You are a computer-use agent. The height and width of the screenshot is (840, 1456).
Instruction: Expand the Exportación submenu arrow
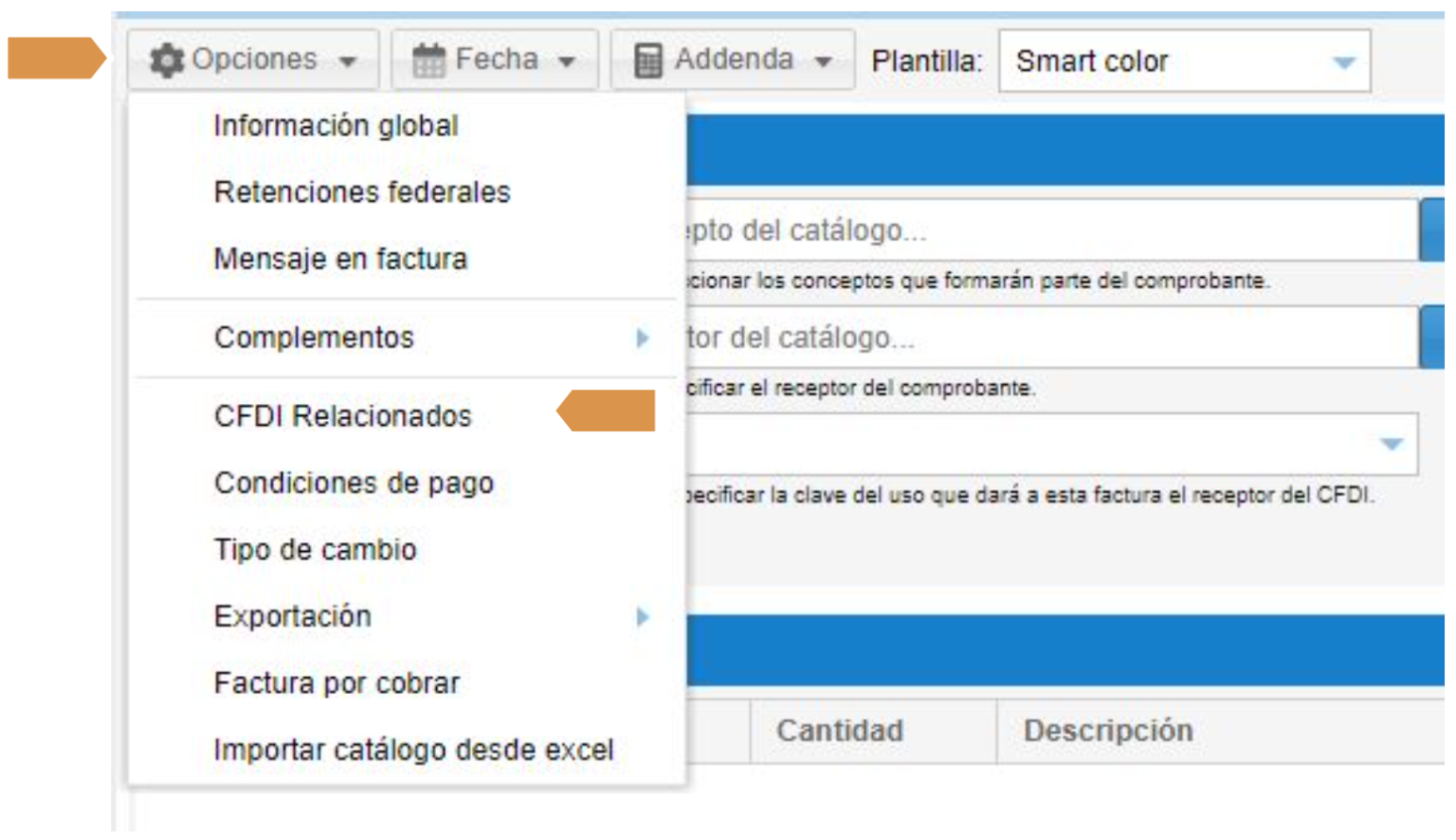tap(643, 617)
